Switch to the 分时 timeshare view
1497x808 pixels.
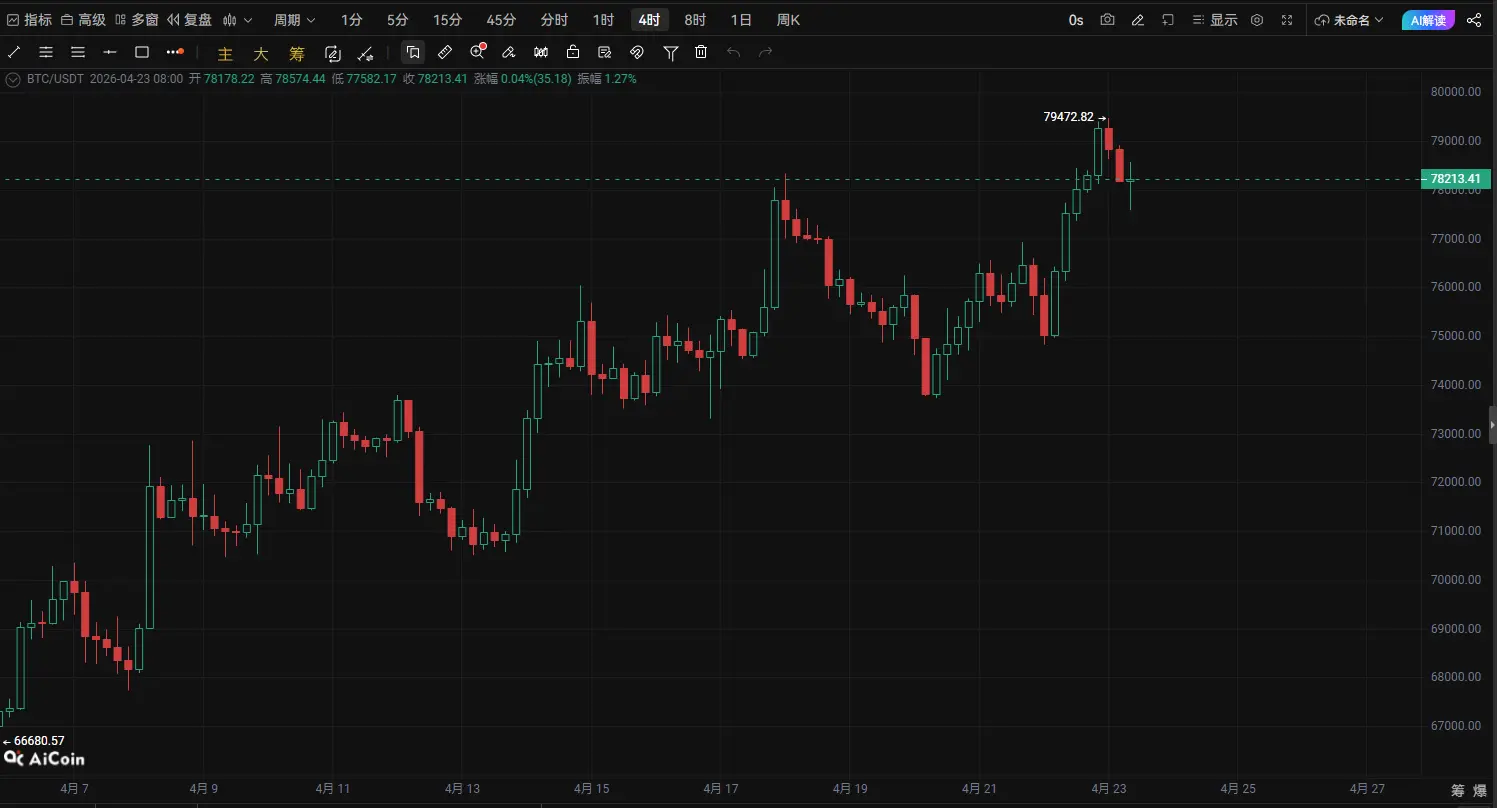tap(554, 20)
